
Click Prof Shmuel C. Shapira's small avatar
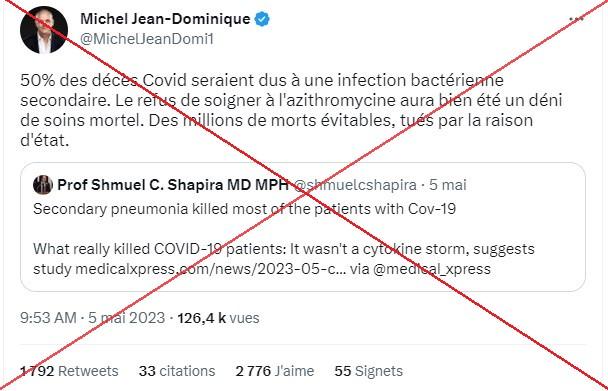click(43, 185)
